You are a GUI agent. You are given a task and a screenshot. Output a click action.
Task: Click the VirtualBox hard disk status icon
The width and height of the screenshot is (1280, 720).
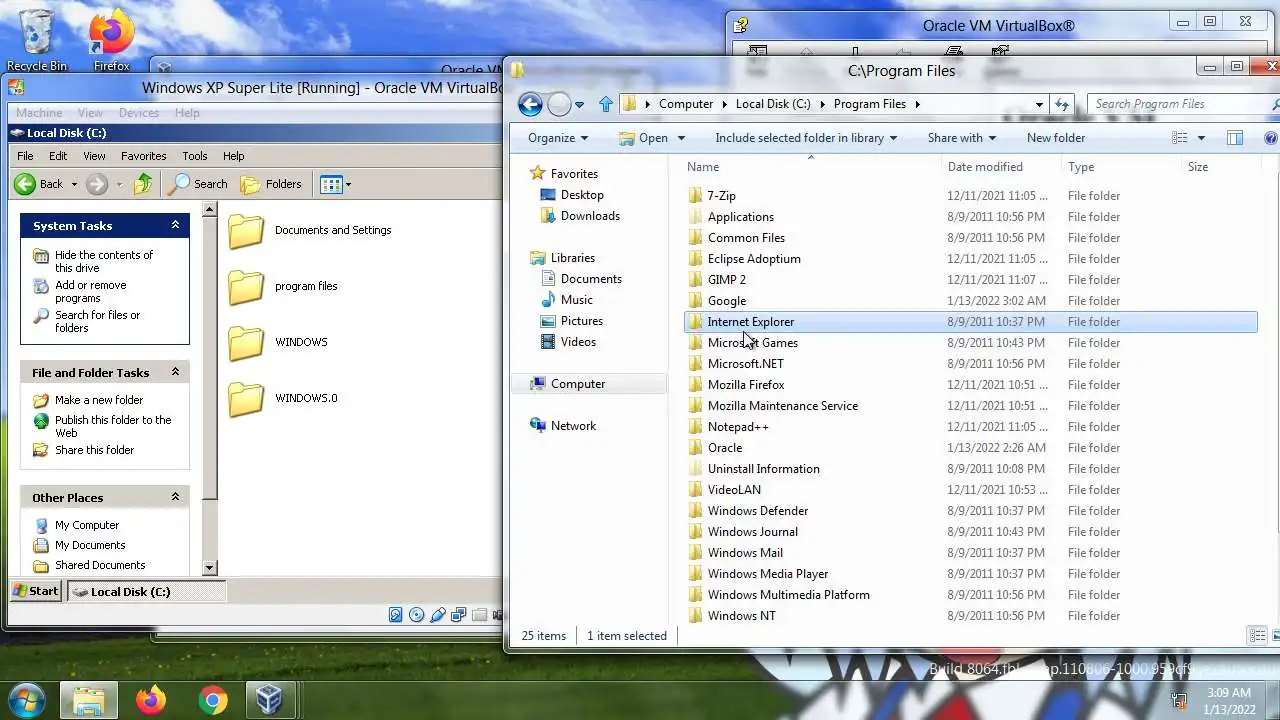click(x=396, y=615)
